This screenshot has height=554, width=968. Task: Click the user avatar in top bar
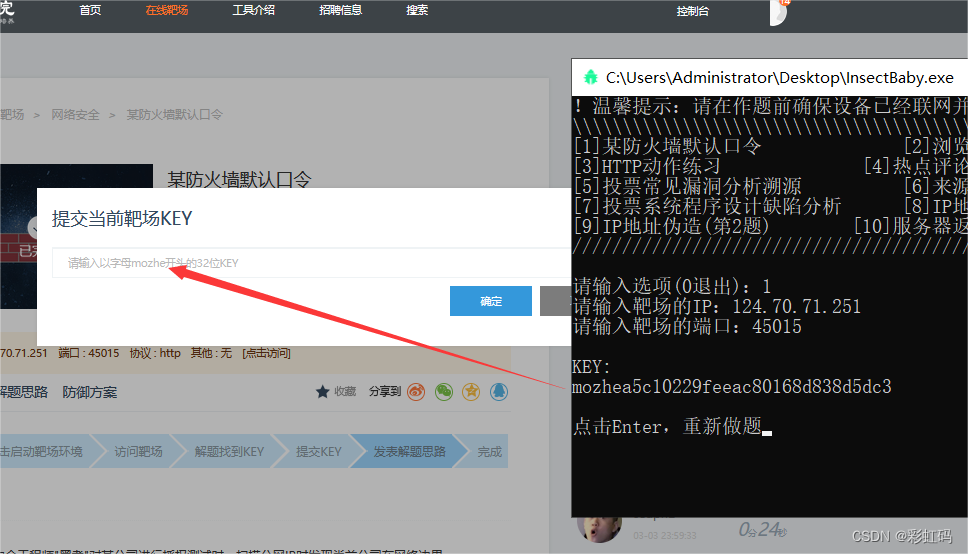[x=778, y=11]
